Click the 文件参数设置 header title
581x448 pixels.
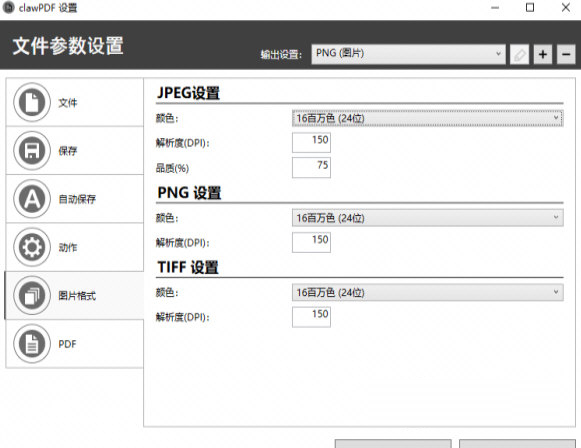(68, 46)
